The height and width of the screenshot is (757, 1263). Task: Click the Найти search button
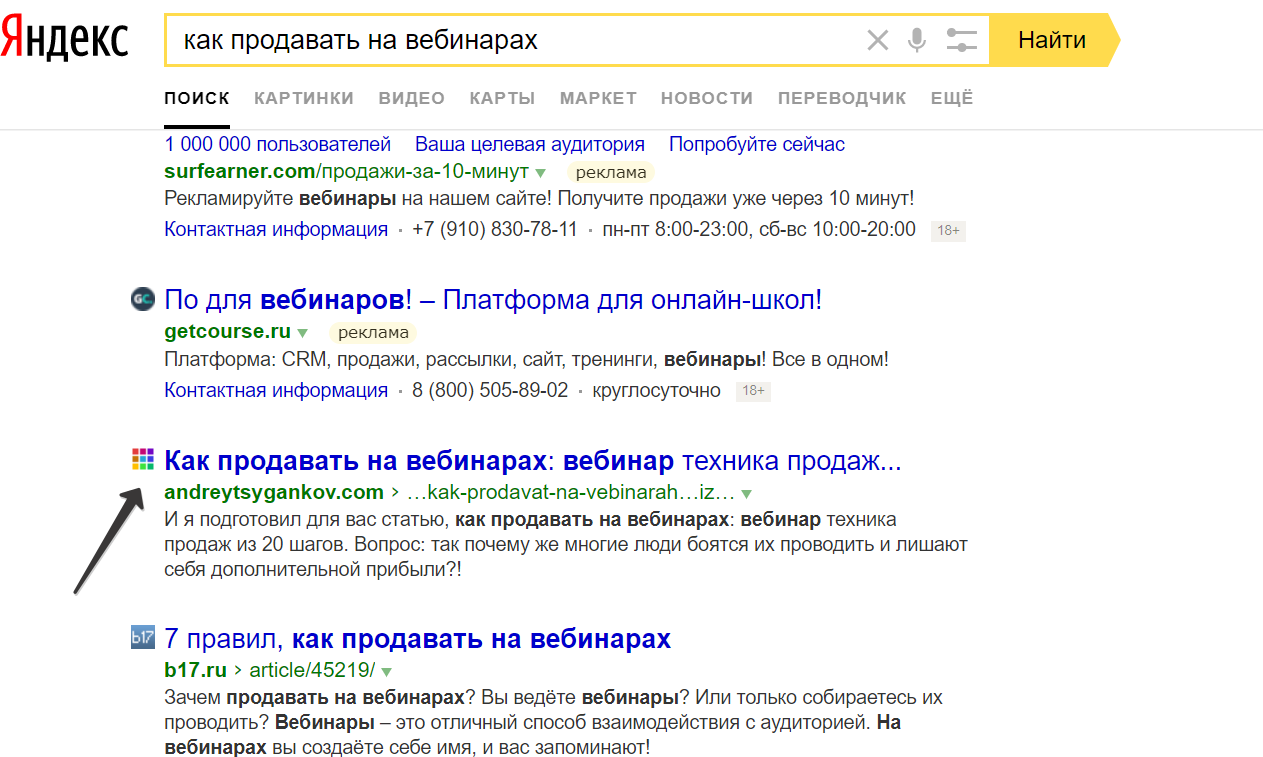pos(1054,40)
